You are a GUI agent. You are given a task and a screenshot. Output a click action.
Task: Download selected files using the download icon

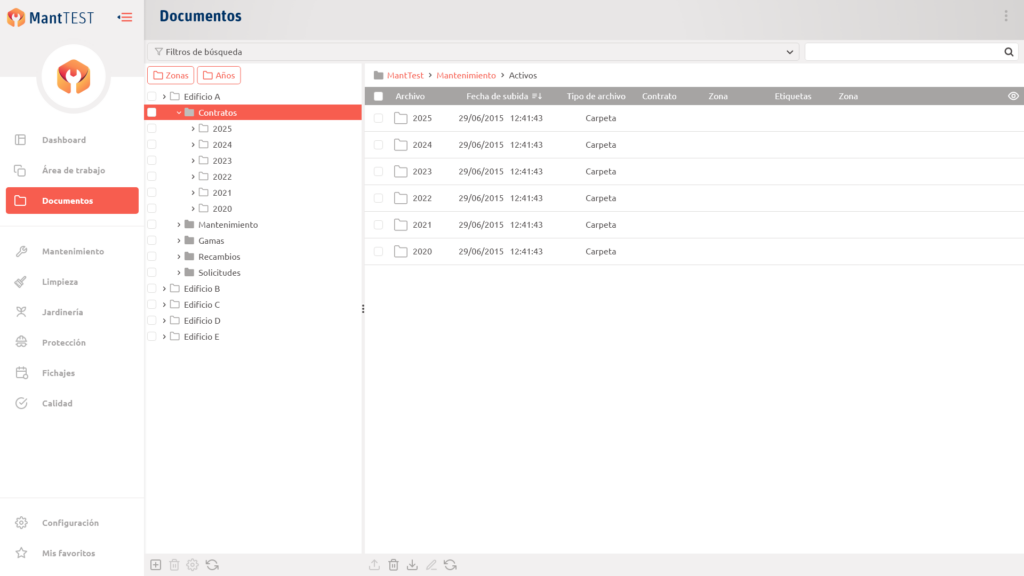point(412,565)
